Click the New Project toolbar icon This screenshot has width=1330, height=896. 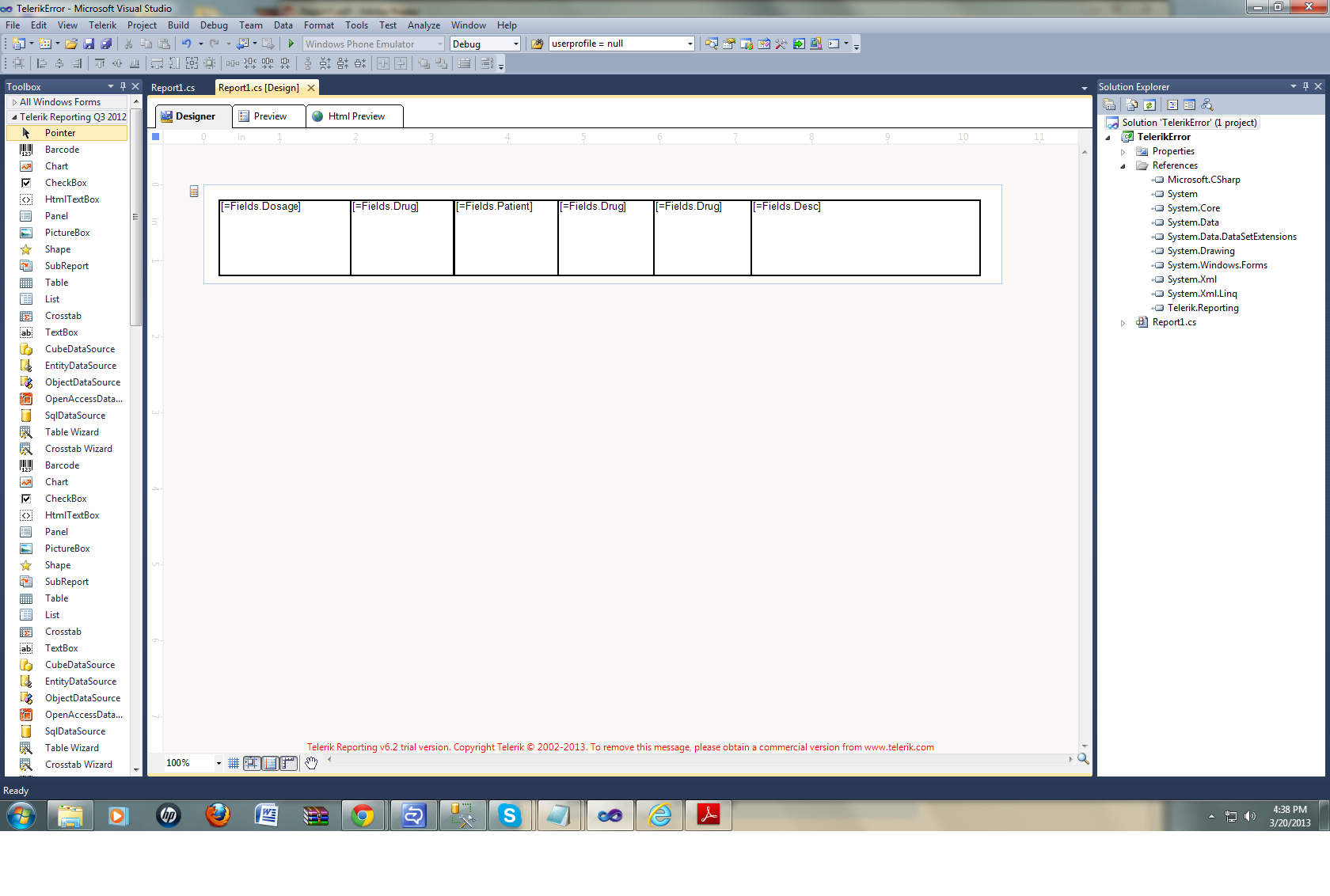click(19, 44)
